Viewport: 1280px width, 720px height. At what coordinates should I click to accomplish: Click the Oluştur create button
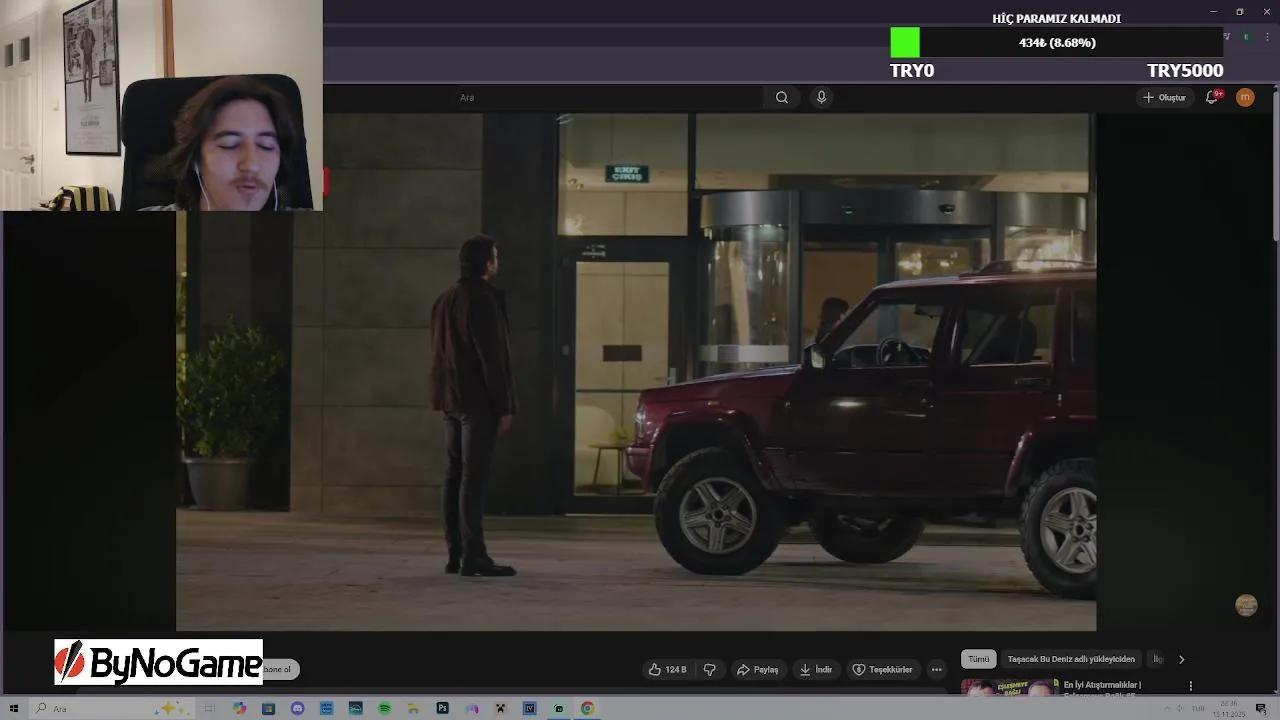click(1164, 97)
